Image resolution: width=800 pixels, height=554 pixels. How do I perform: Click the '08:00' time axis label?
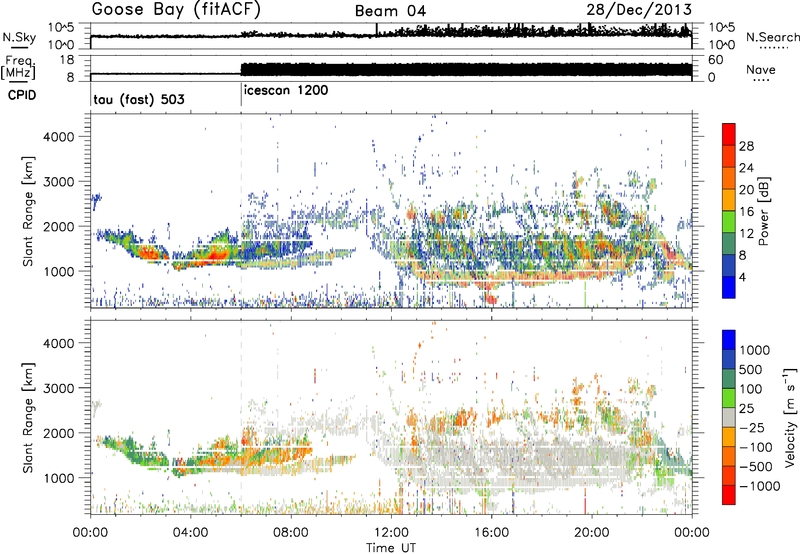click(x=291, y=533)
